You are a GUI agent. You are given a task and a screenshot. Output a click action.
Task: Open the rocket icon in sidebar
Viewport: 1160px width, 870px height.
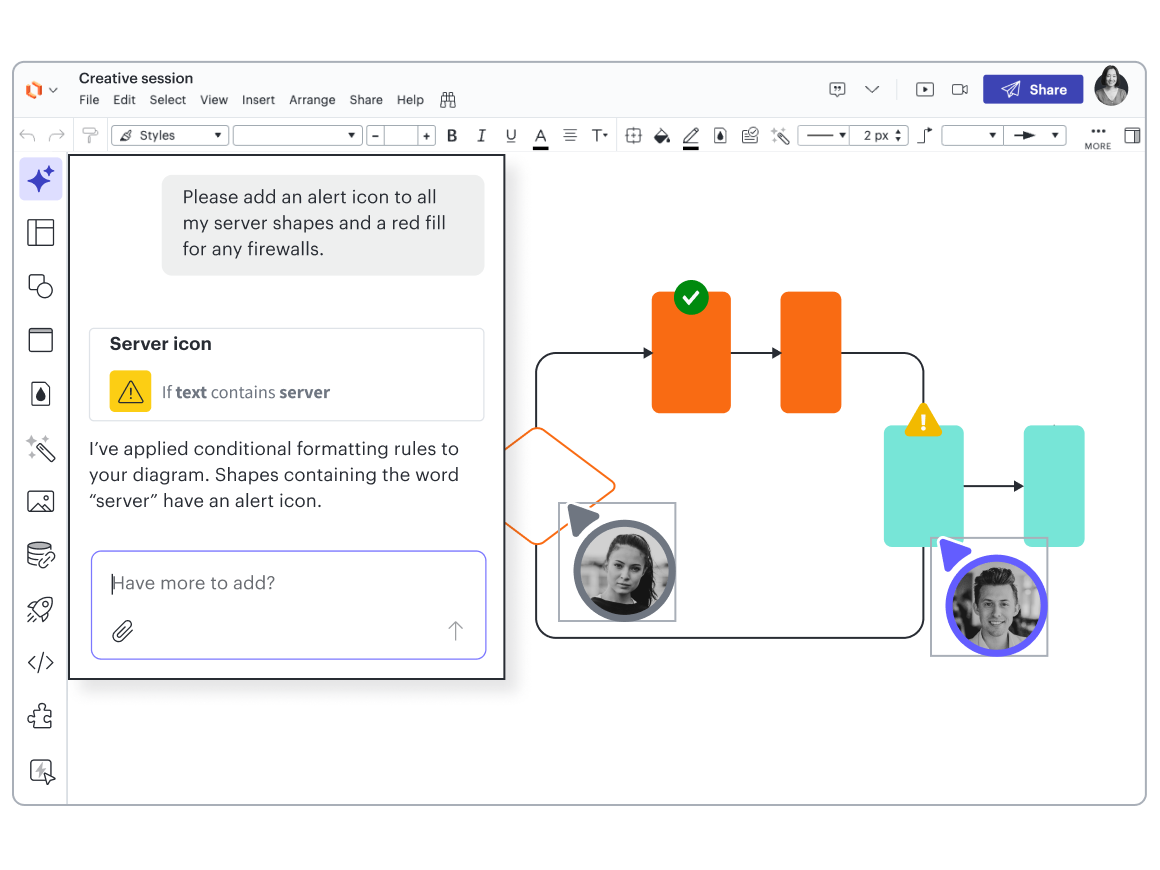[41, 609]
